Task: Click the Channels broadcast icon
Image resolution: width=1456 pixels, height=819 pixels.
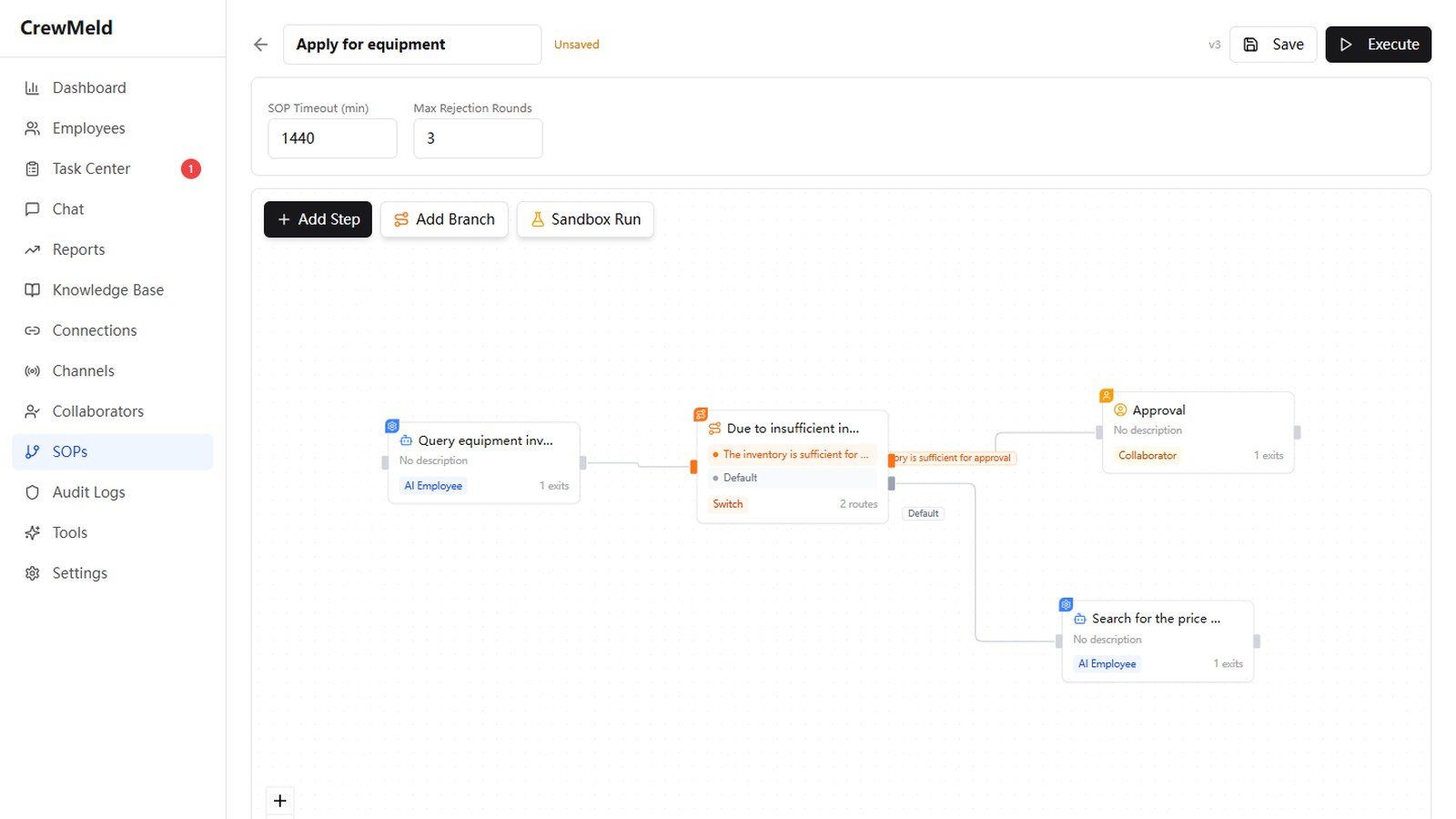Action: click(32, 371)
